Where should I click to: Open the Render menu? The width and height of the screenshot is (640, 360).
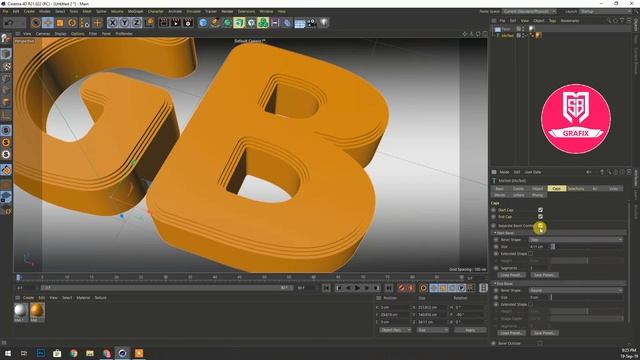pyautogui.click(x=227, y=11)
